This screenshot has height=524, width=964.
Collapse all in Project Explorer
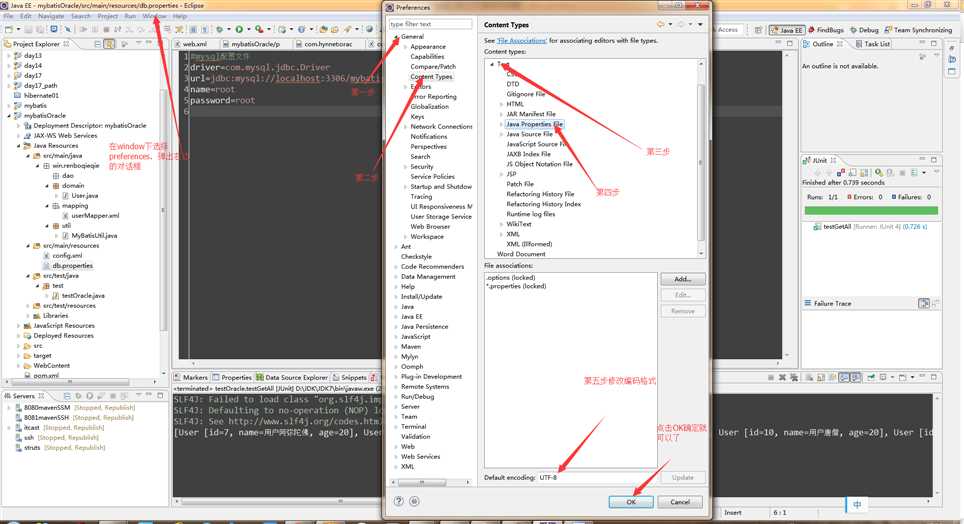point(98,44)
